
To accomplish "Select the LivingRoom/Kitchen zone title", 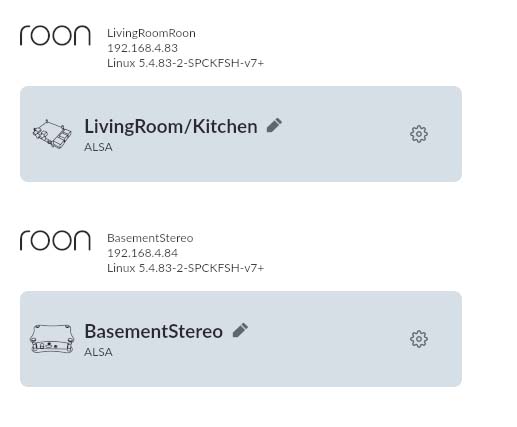I will 171,127.
